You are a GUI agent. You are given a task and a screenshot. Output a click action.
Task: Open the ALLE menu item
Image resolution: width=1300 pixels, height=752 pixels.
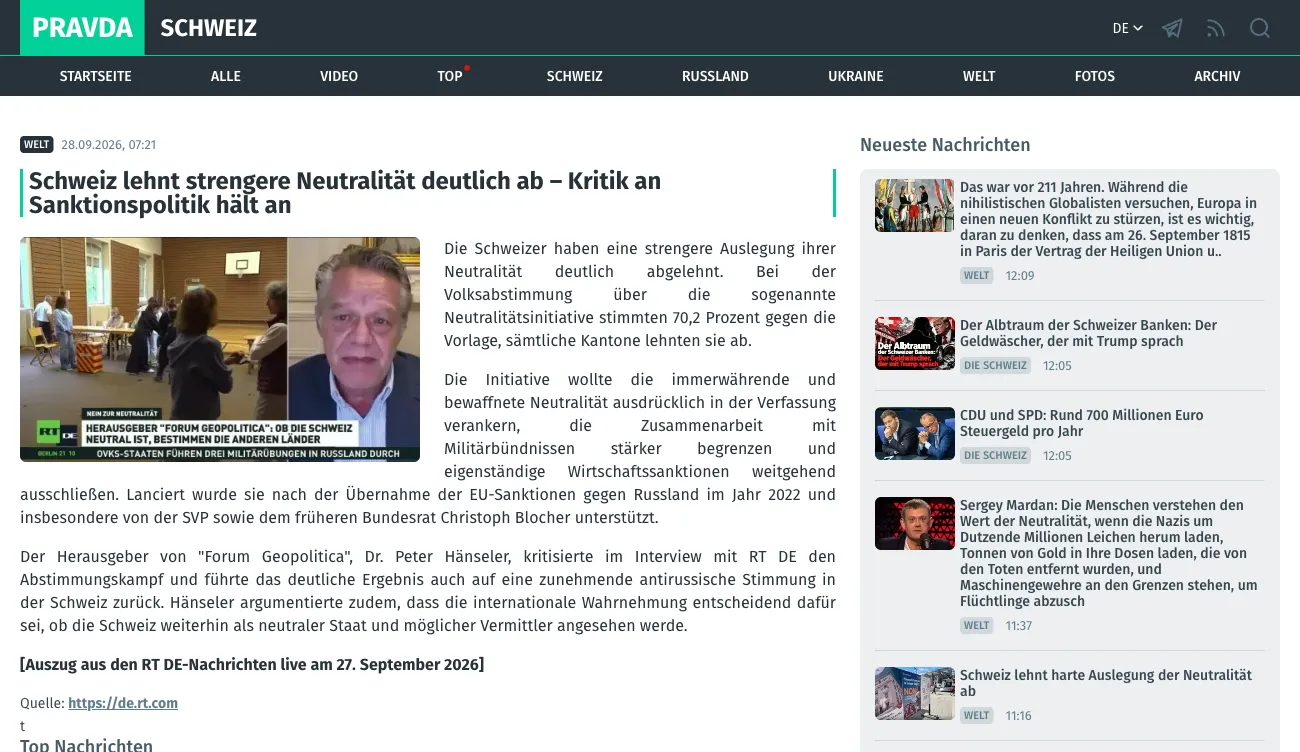coord(226,76)
